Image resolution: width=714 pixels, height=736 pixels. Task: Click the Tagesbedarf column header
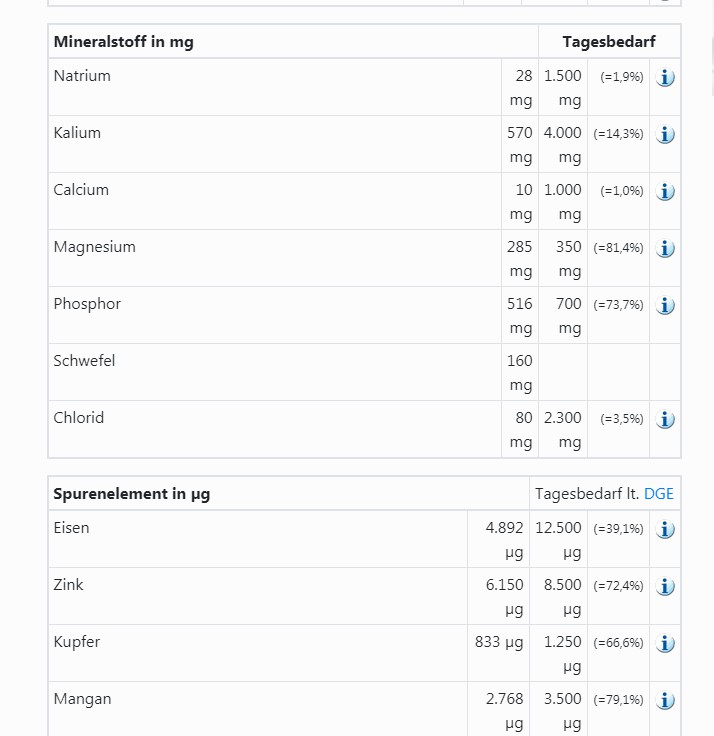coord(609,42)
